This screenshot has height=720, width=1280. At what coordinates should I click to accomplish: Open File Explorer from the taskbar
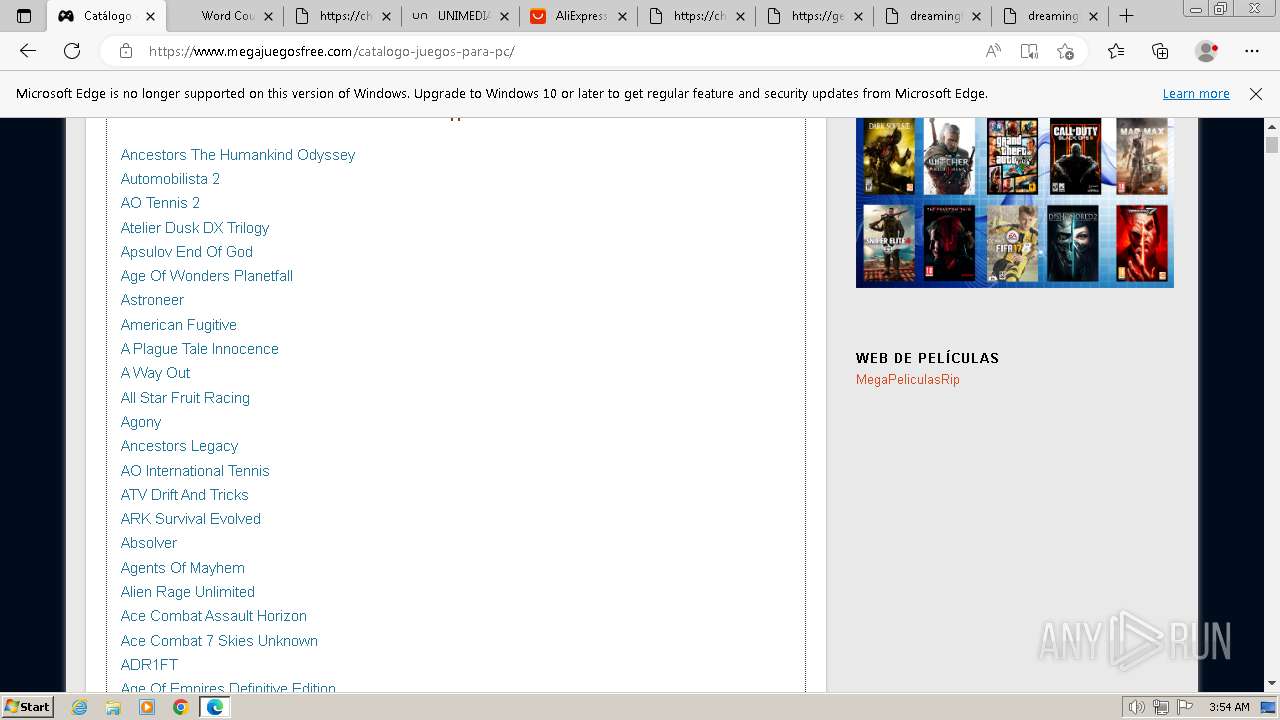coord(113,707)
